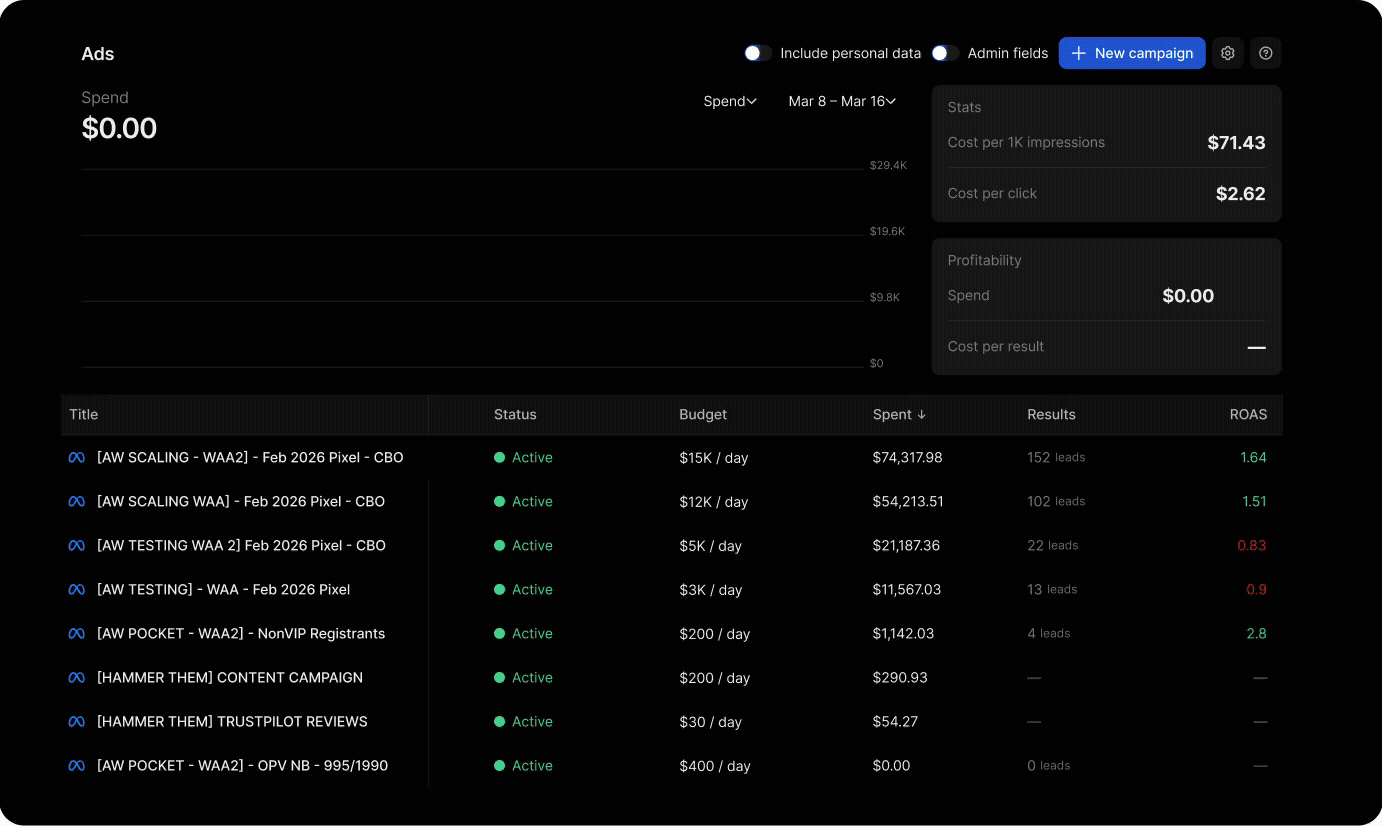The height and width of the screenshot is (826, 1382).
Task: Click the $30 / day budget cell
Action: click(x=711, y=722)
